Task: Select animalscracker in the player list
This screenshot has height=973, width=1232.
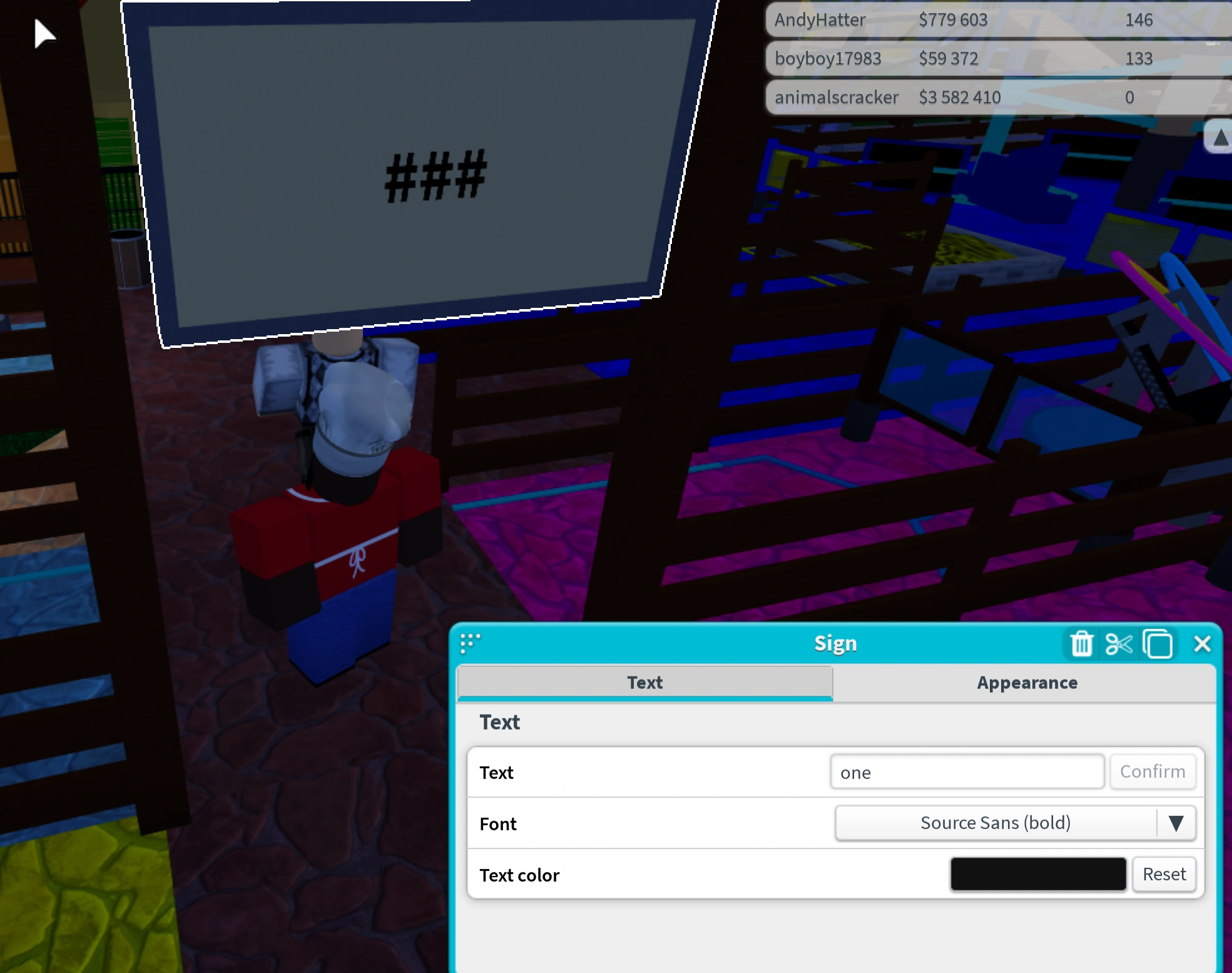Action: (x=836, y=98)
